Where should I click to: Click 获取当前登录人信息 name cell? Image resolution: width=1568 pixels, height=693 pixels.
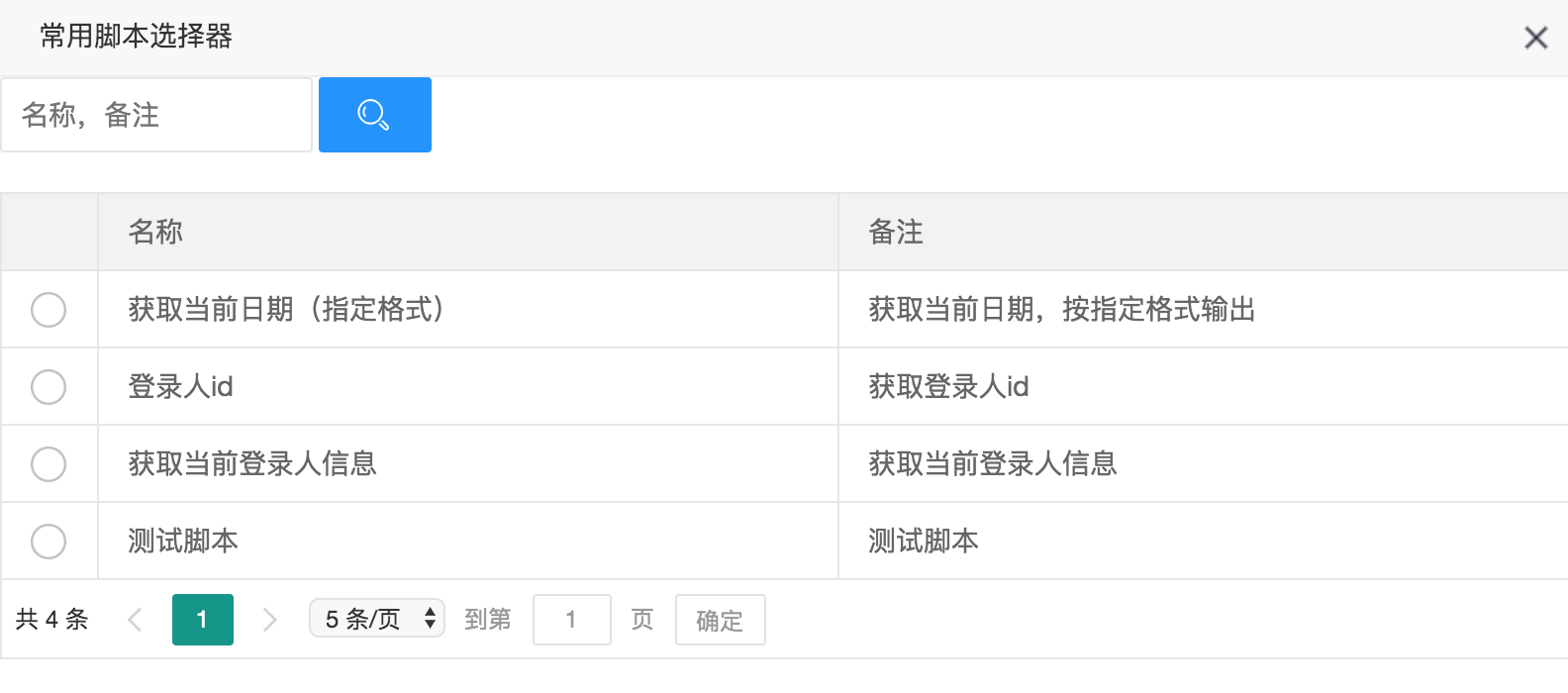pos(252,464)
